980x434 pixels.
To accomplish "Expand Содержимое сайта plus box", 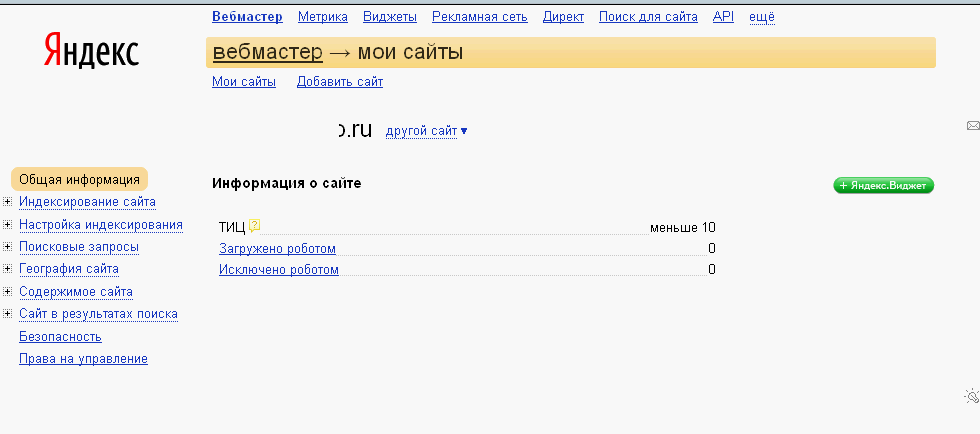I will (7, 291).
